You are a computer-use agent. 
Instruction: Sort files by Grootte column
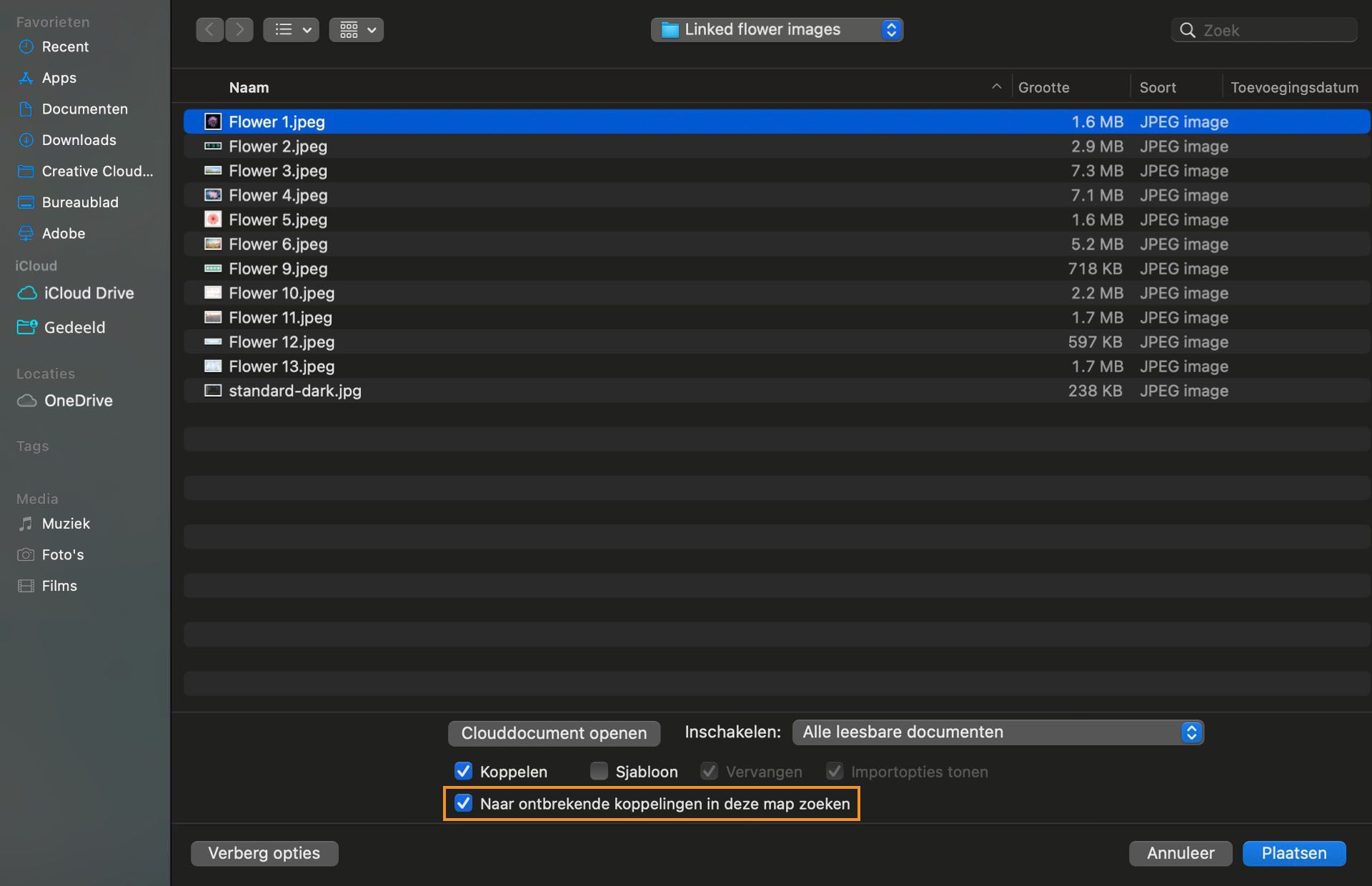[x=1043, y=88]
